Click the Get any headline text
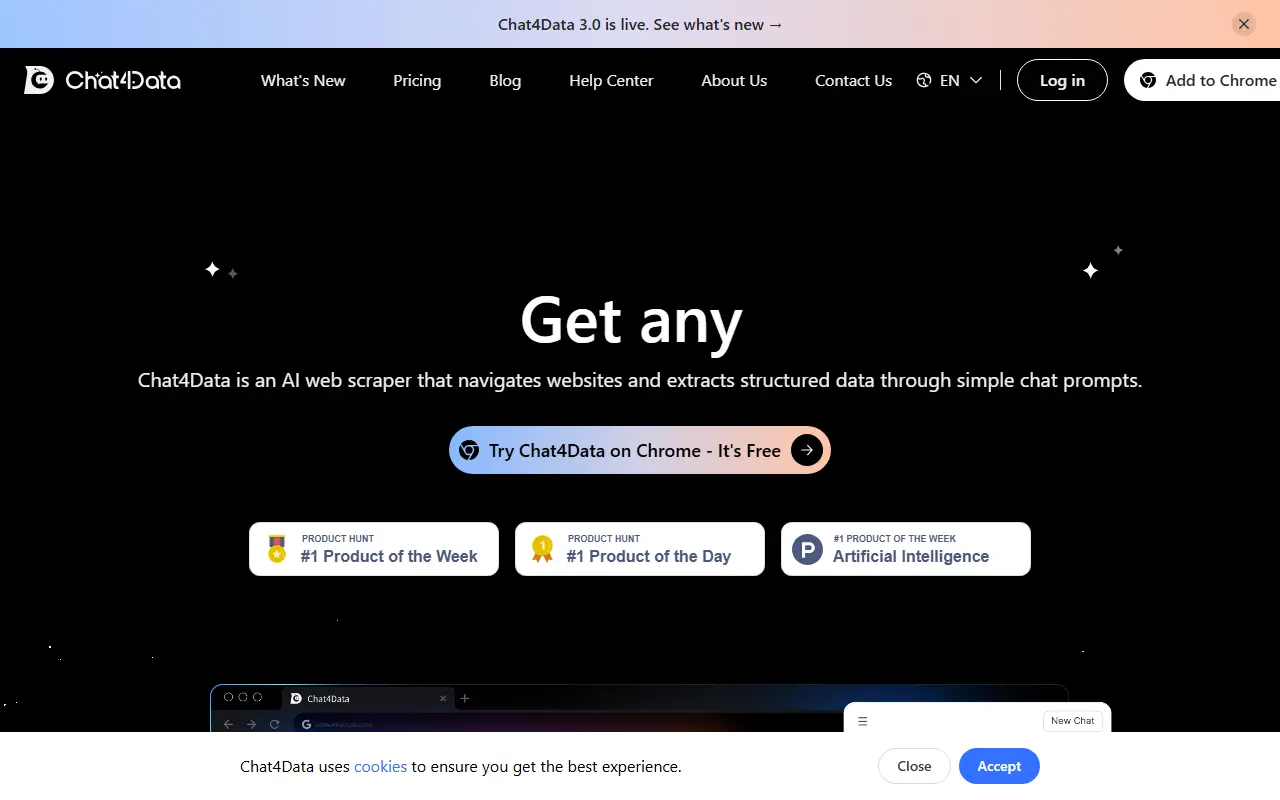The width and height of the screenshot is (1280, 800). tap(631, 320)
